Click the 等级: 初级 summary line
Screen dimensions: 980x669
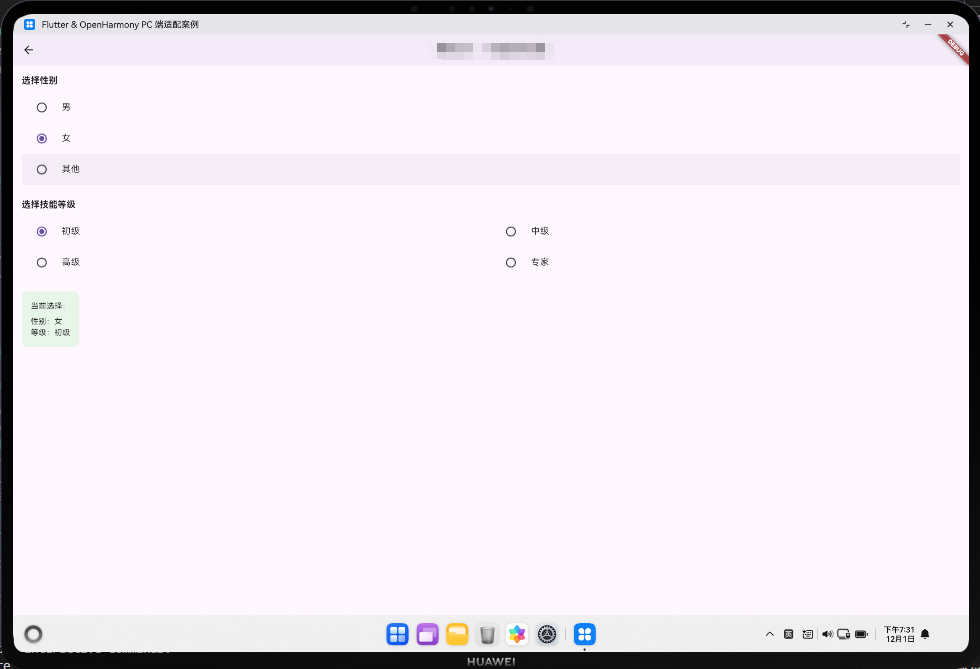tap(51, 332)
